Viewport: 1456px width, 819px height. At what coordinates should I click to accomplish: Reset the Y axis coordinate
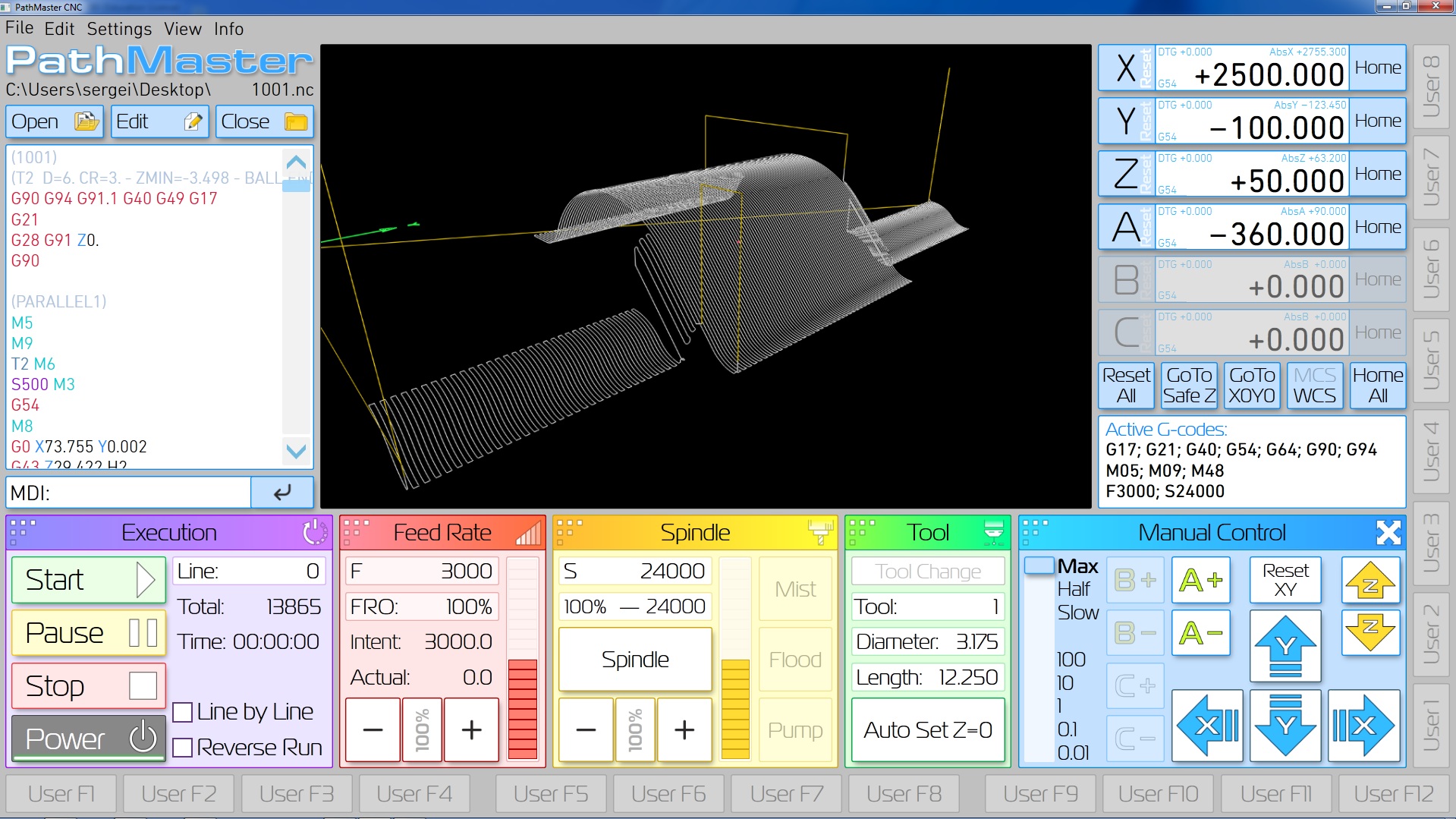pos(1146,121)
